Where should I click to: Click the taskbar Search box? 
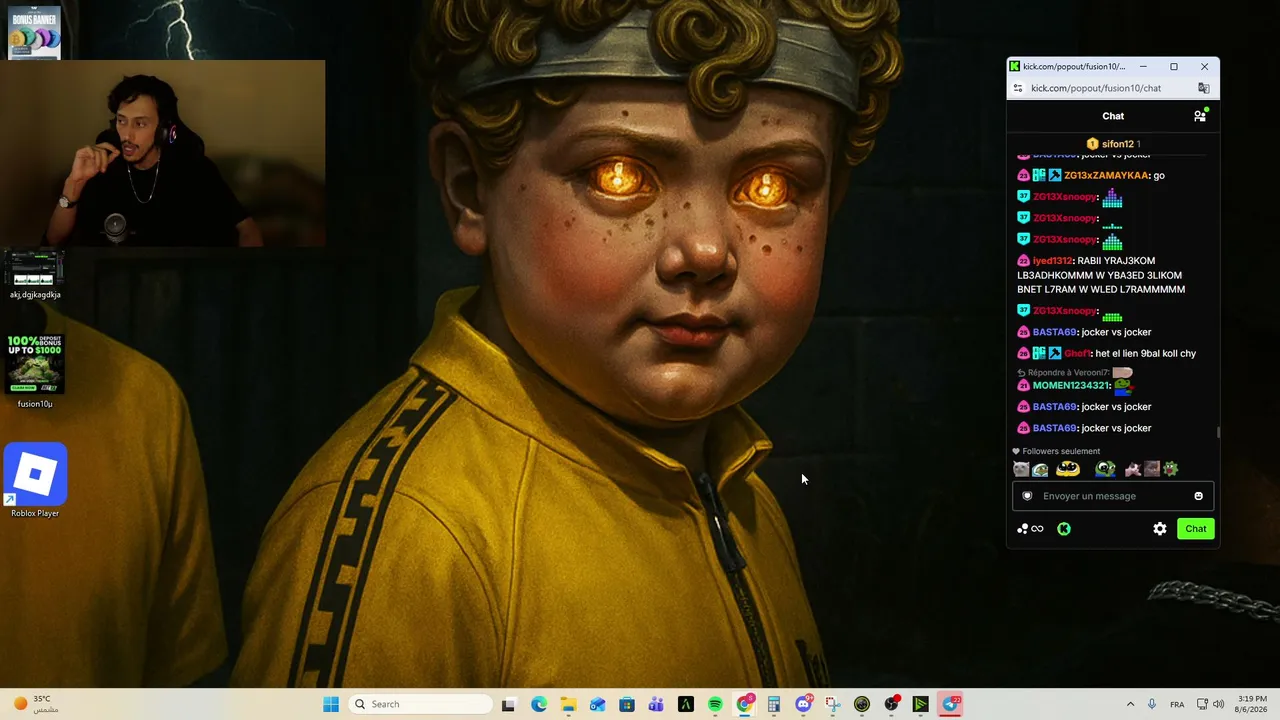click(421, 704)
